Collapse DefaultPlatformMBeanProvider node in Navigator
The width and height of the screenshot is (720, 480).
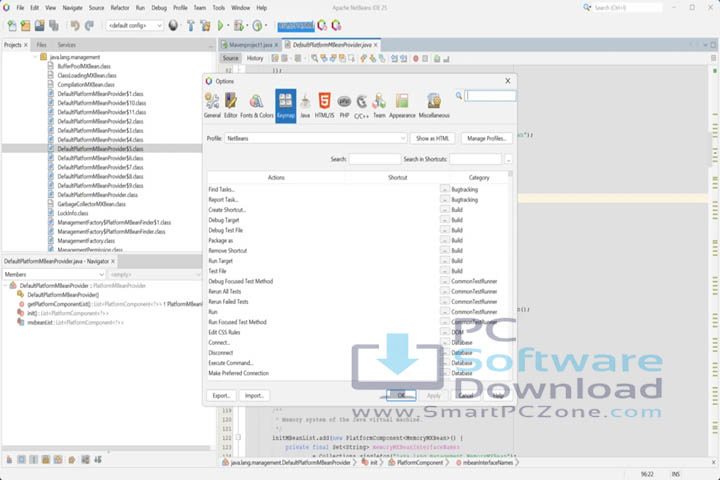[x=6, y=286]
